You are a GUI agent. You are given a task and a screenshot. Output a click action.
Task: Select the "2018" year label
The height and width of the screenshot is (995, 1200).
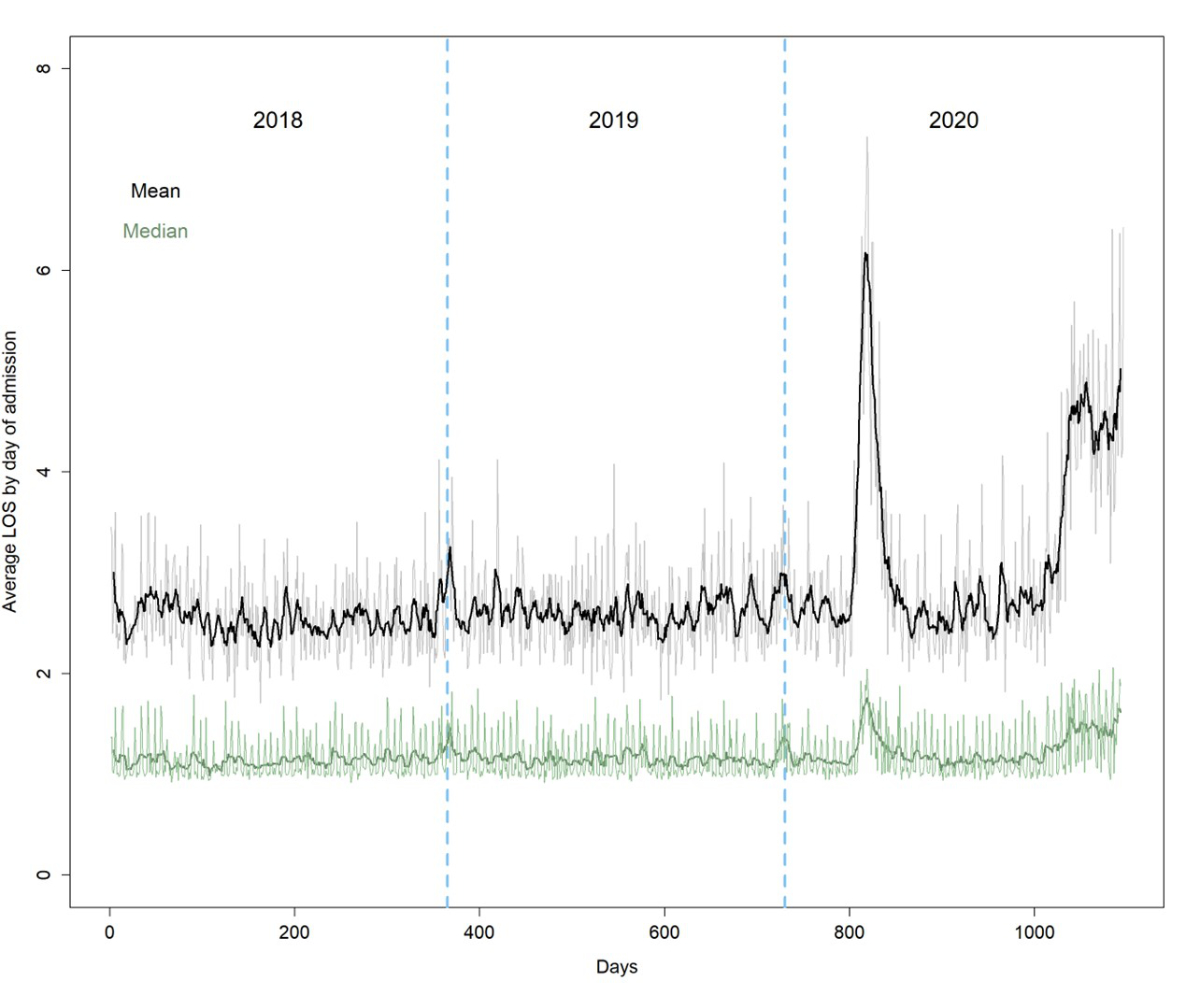pyautogui.click(x=277, y=121)
